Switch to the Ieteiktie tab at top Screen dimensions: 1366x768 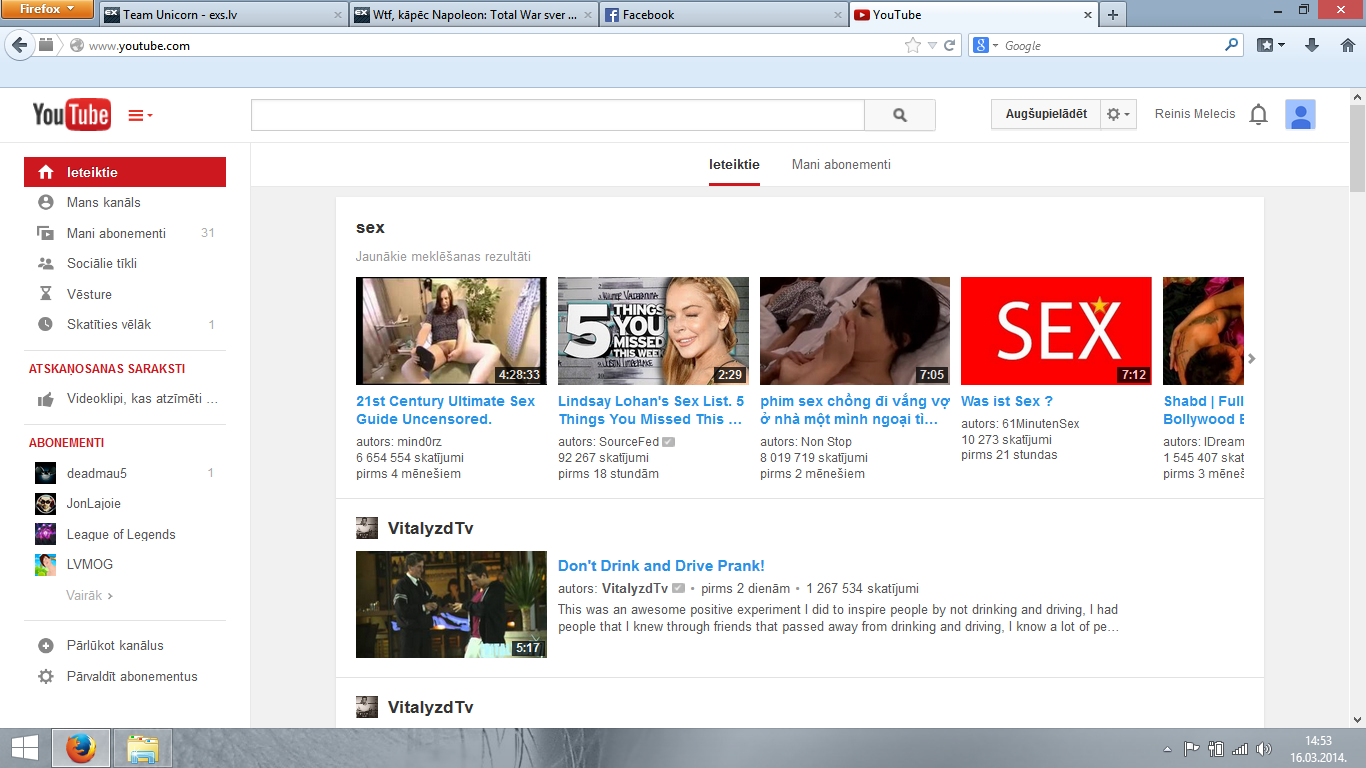[x=734, y=165]
